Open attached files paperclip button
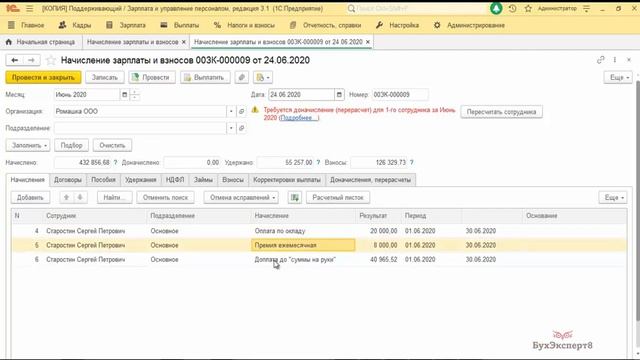The height and width of the screenshot is (360, 640). coord(242,77)
